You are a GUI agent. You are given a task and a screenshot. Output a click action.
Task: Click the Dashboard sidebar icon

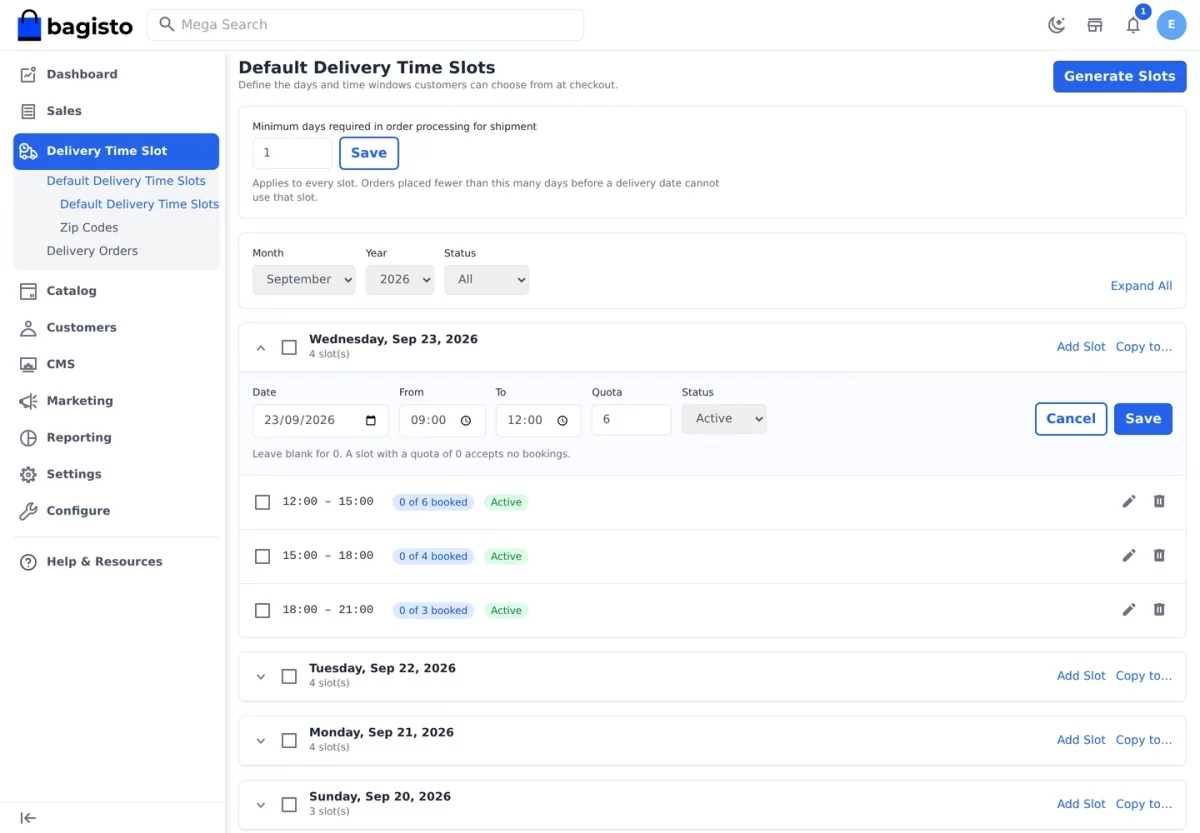coord(28,74)
